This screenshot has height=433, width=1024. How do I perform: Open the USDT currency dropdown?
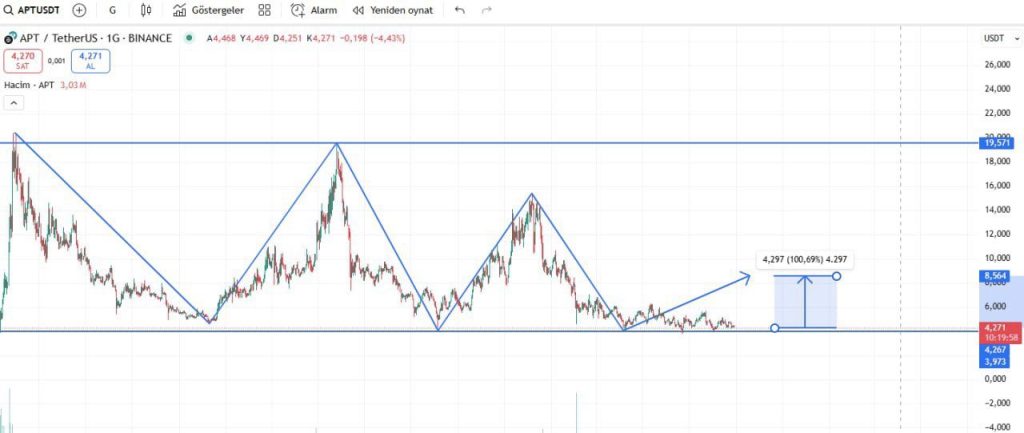point(994,38)
